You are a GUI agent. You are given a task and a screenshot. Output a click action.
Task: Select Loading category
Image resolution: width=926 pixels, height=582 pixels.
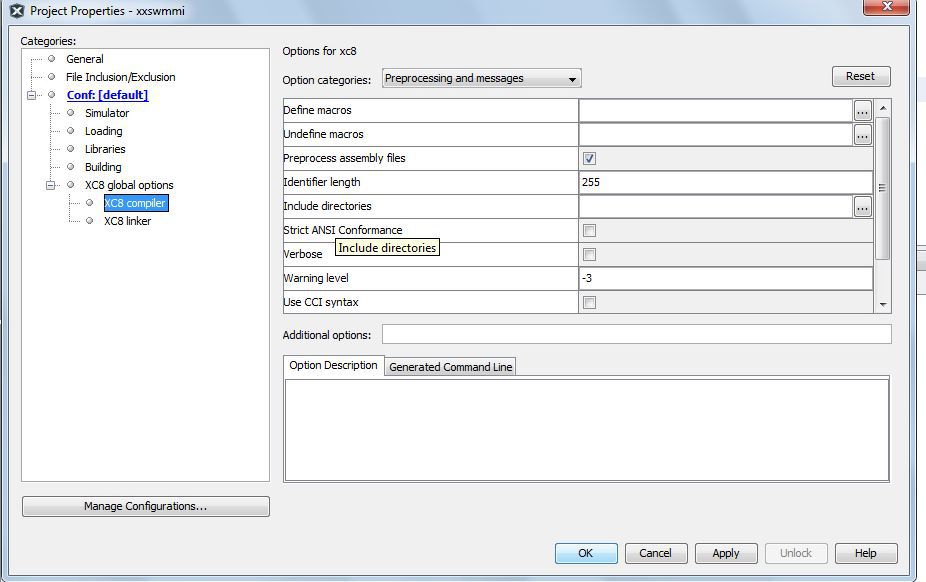coord(103,131)
